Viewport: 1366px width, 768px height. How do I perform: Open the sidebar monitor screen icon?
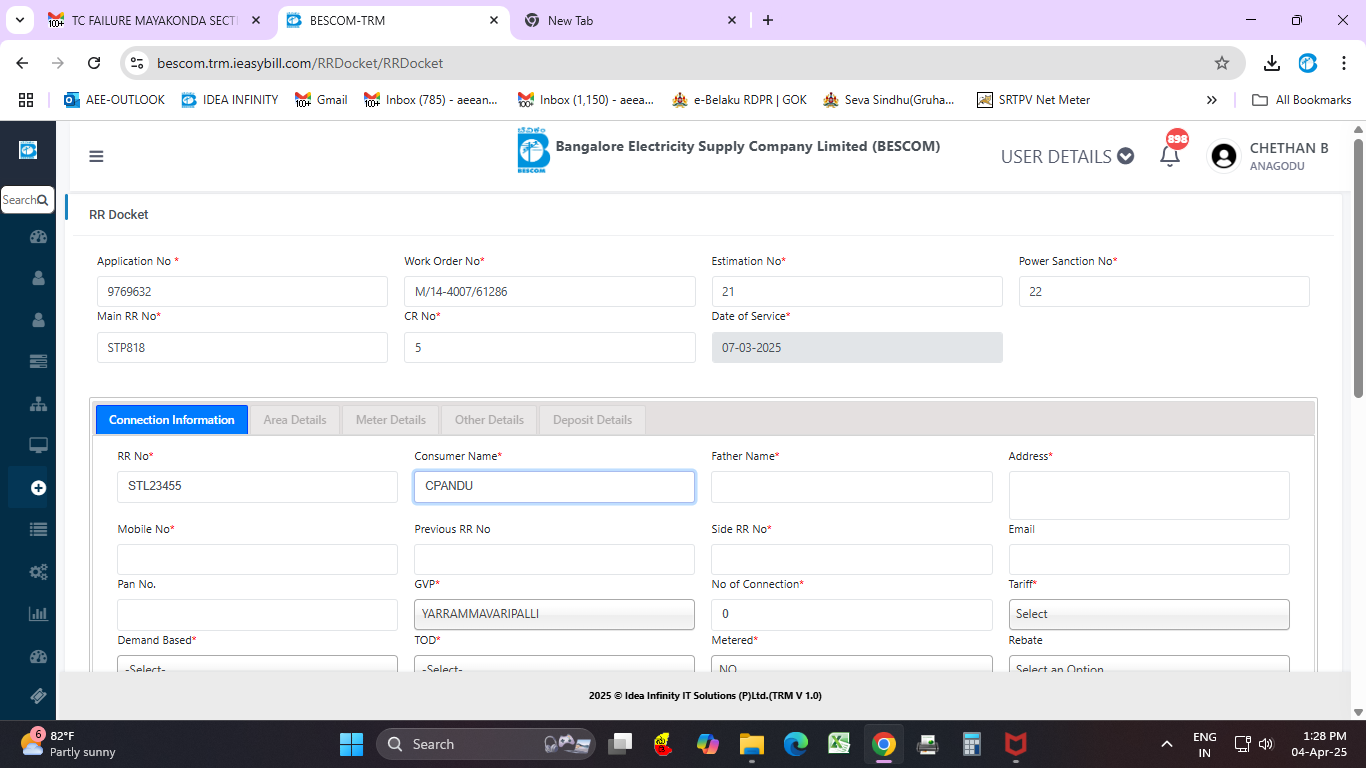[x=38, y=445]
